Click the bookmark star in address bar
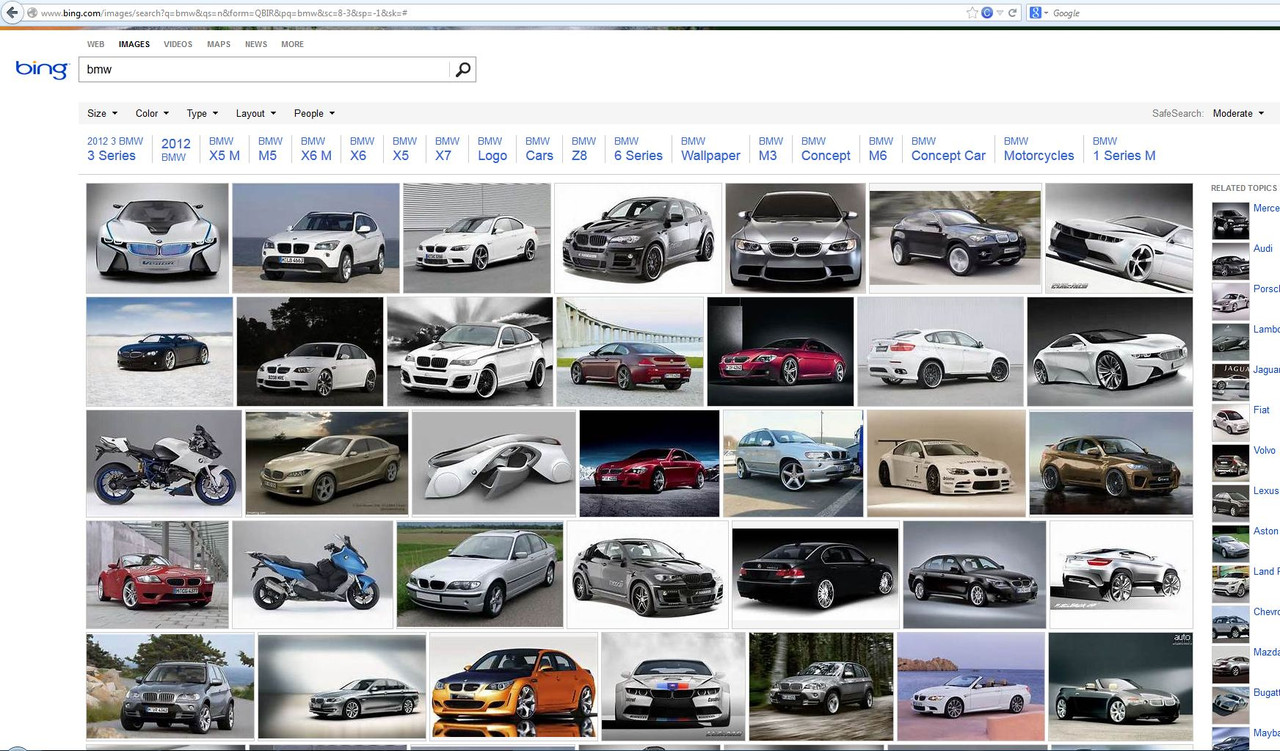 click(971, 13)
